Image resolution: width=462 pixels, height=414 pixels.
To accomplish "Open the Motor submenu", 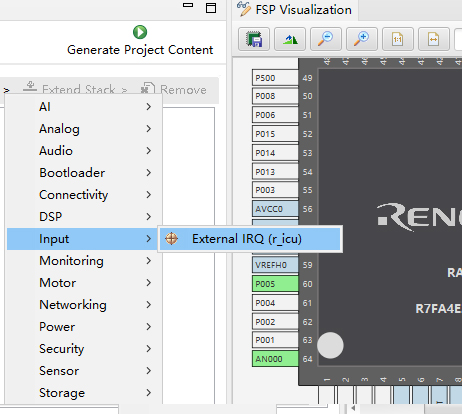I will [85, 283].
